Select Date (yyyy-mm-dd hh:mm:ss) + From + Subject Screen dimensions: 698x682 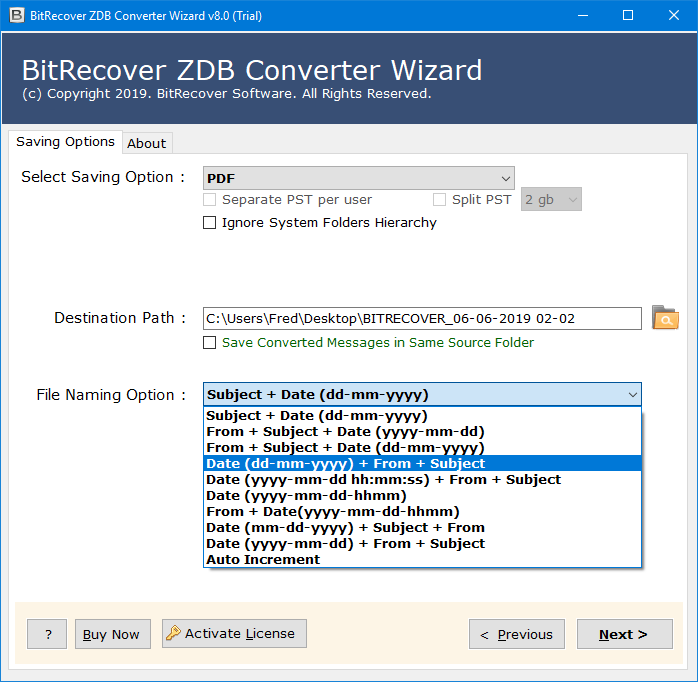click(x=422, y=479)
